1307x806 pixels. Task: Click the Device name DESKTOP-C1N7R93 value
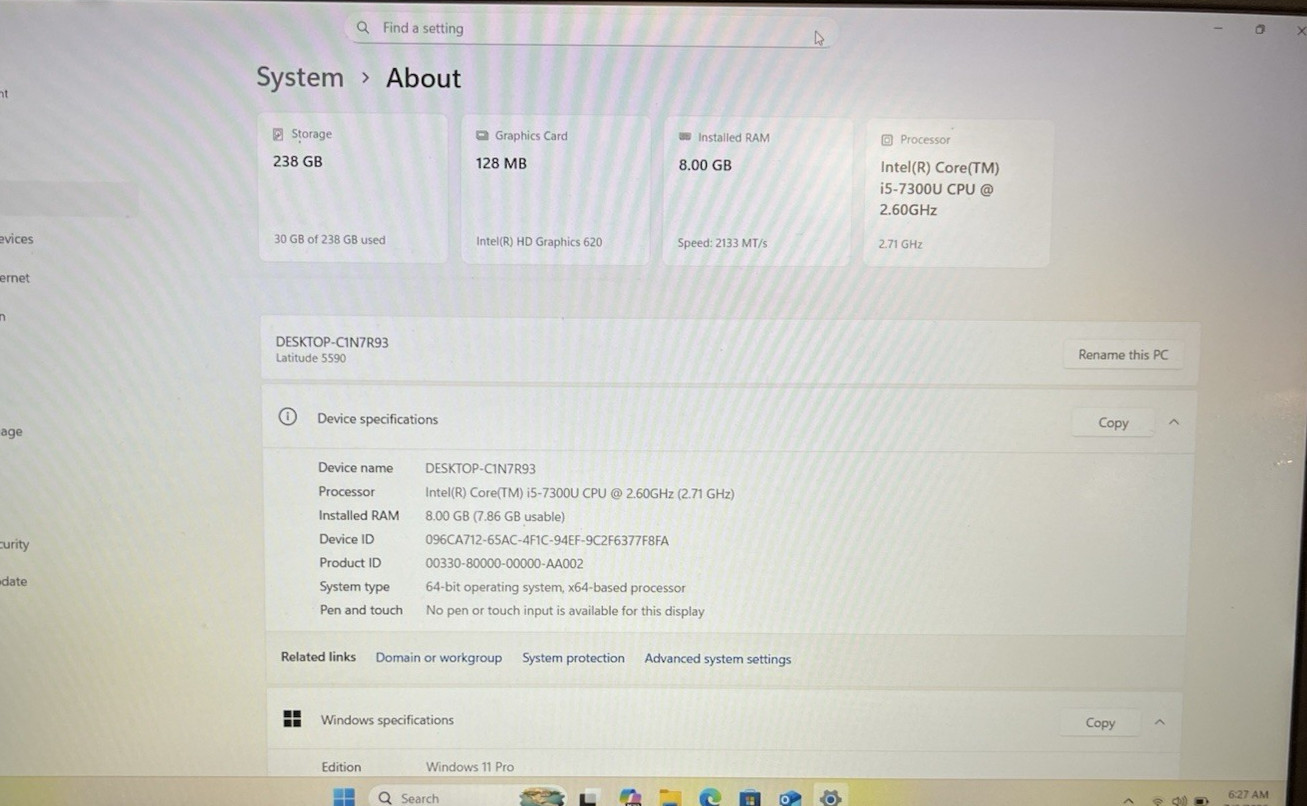click(x=480, y=469)
